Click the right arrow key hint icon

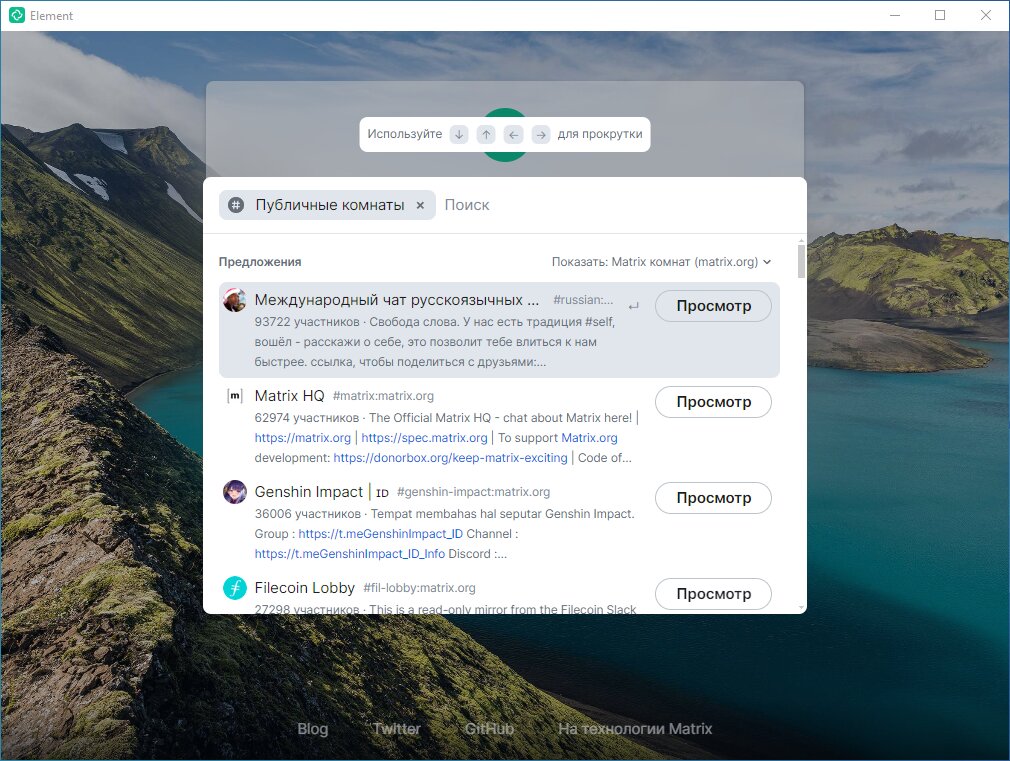pos(541,135)
